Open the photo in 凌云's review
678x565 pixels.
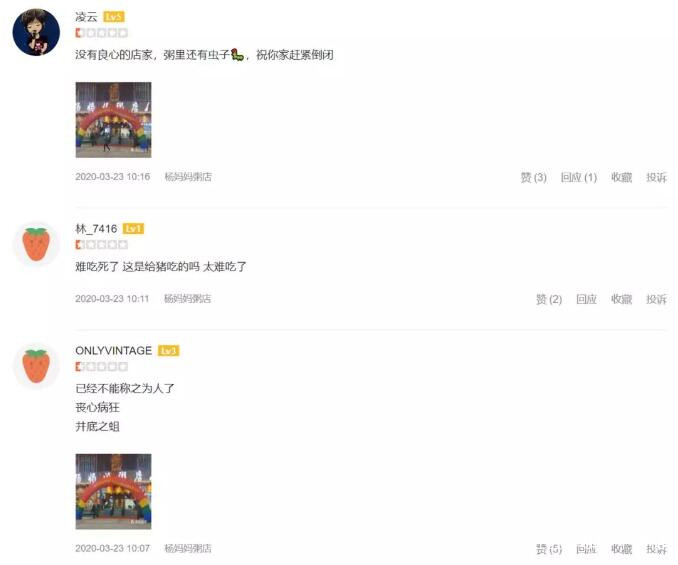point(113,120)
